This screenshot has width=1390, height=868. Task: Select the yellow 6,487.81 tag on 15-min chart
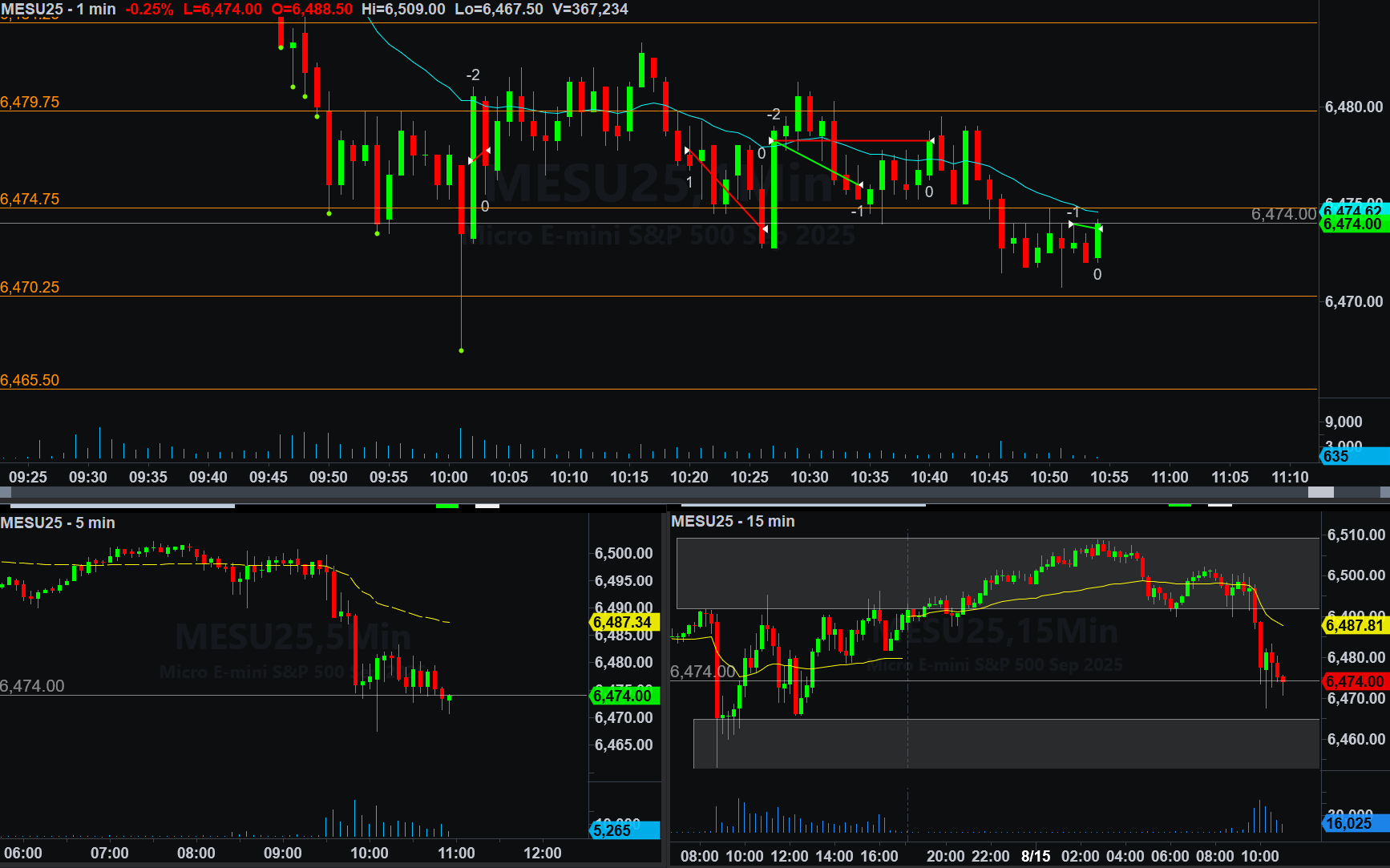click(x=1354, y=625)
